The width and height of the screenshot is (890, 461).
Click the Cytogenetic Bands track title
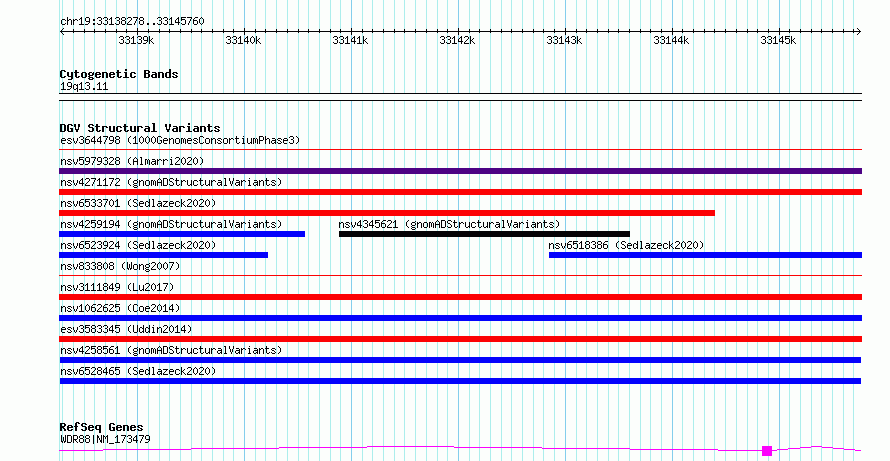(119, 74)
